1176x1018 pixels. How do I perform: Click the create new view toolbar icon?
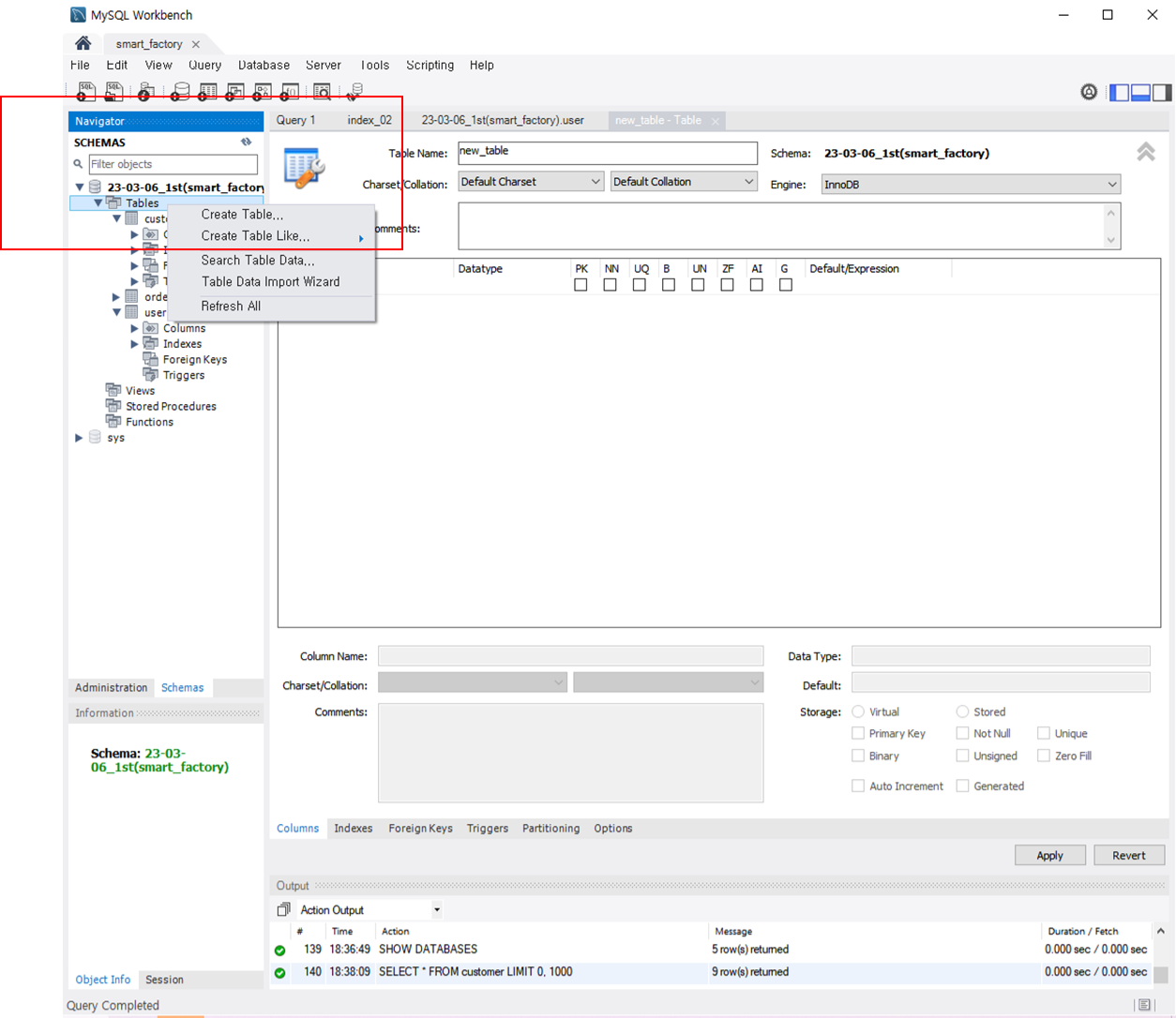point(235,91)
